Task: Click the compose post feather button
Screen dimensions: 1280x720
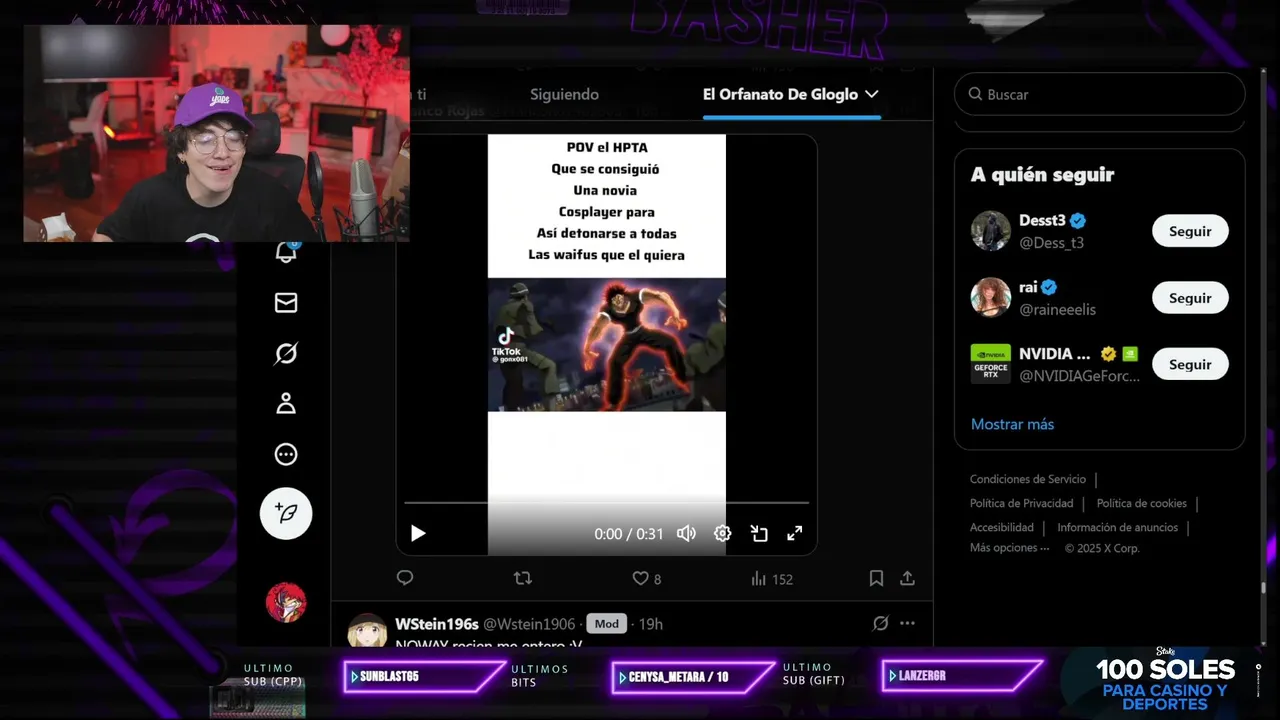Action: 286,513
